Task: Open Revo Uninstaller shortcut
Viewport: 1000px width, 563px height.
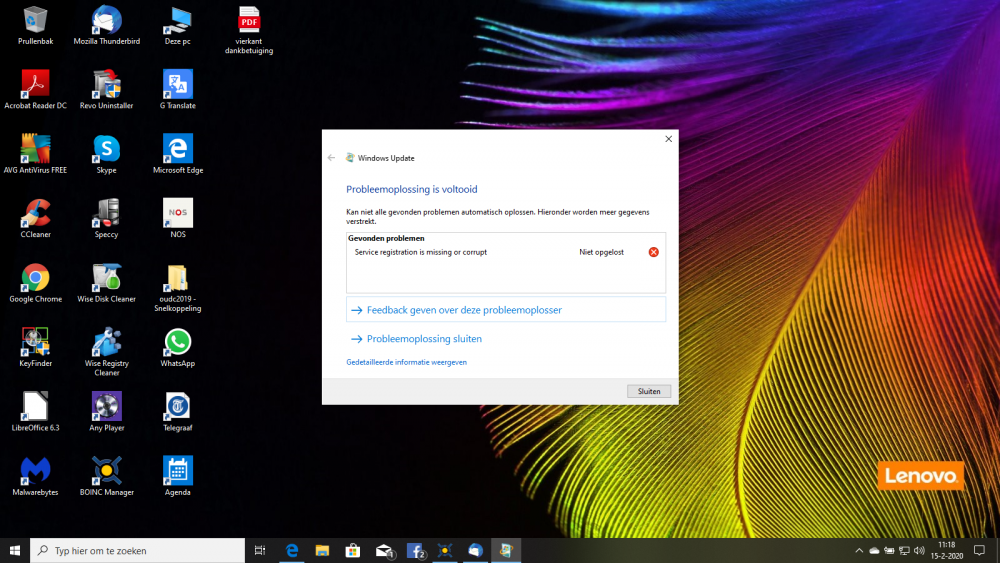Action: point(107,84)
